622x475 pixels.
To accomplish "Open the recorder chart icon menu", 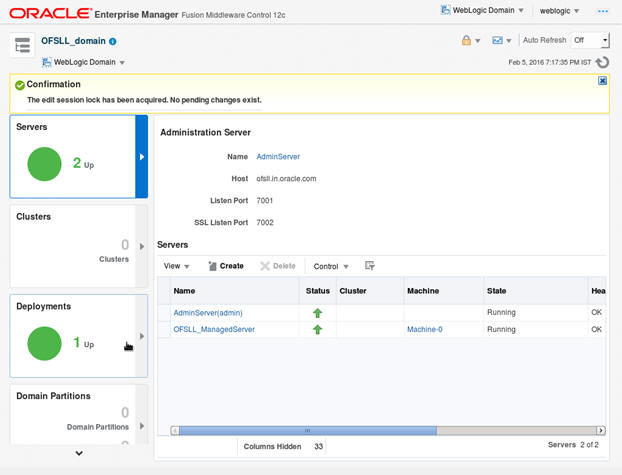I will tap(497, 40).
